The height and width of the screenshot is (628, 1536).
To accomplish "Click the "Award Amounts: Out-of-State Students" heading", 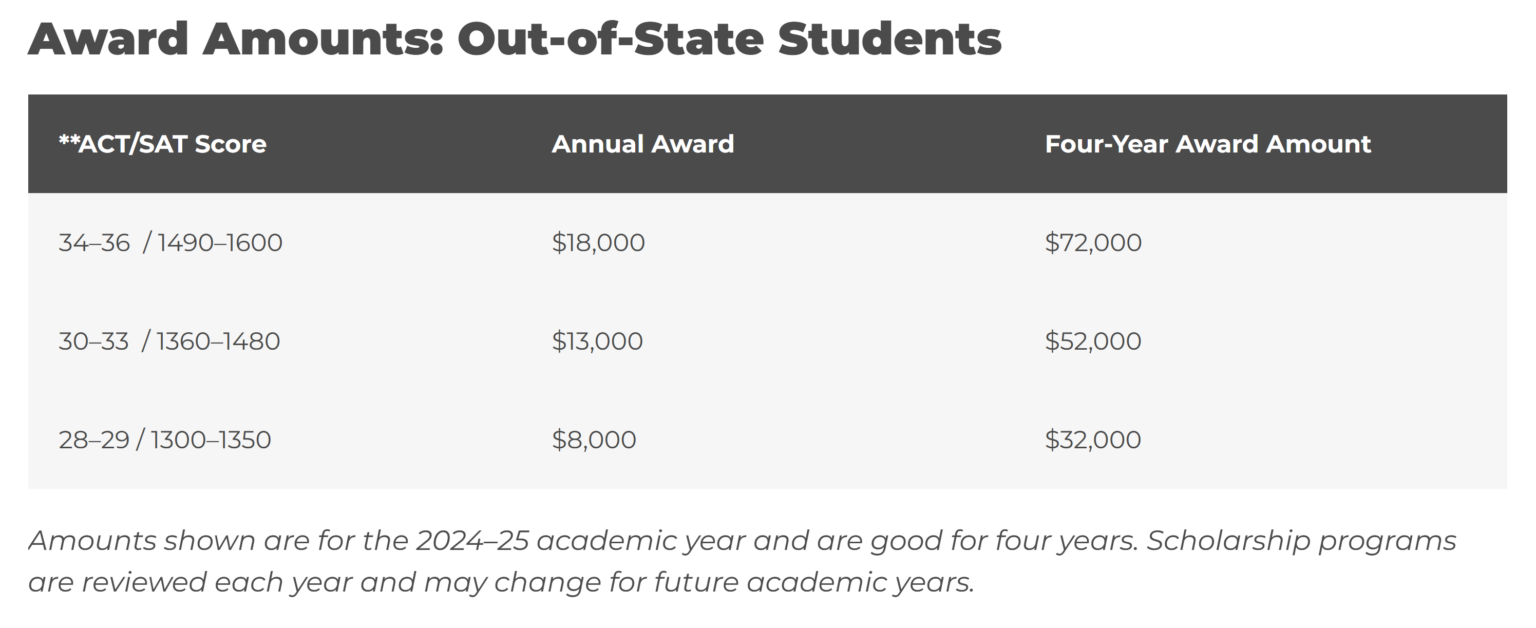I will (514, 39).
